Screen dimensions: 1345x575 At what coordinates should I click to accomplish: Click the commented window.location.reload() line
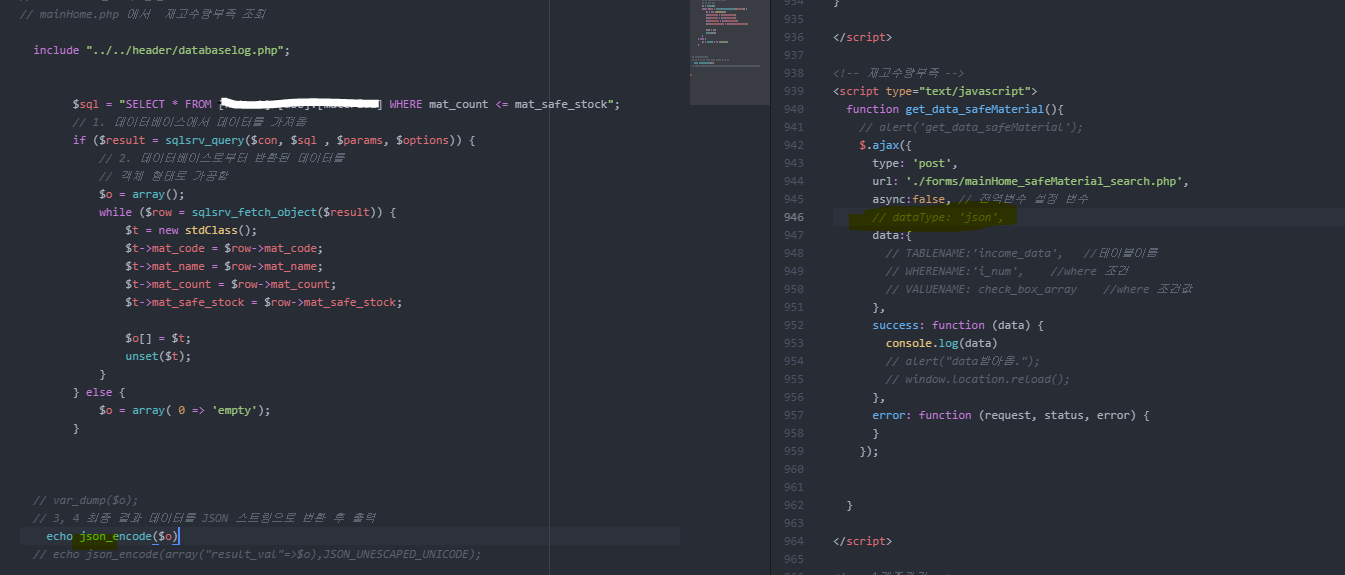click(978, 379)
